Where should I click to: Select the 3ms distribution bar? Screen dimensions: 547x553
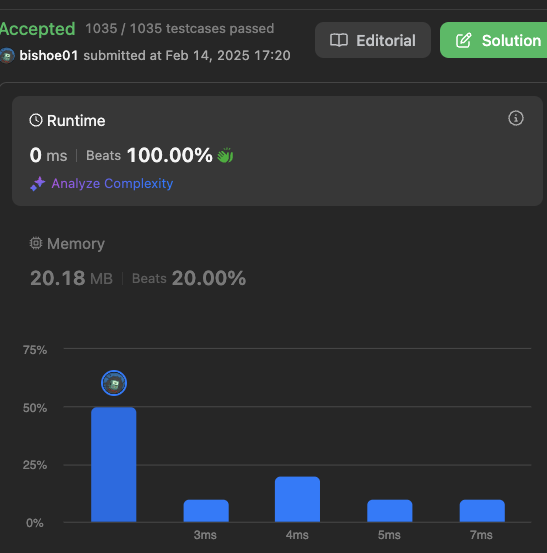point(206,511)
